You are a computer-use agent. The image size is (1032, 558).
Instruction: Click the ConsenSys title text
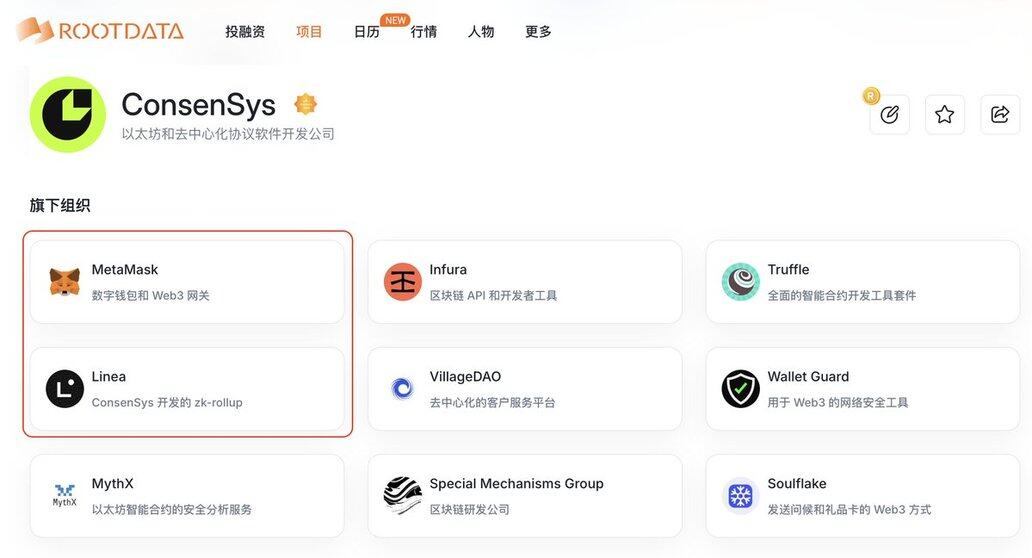198,105
